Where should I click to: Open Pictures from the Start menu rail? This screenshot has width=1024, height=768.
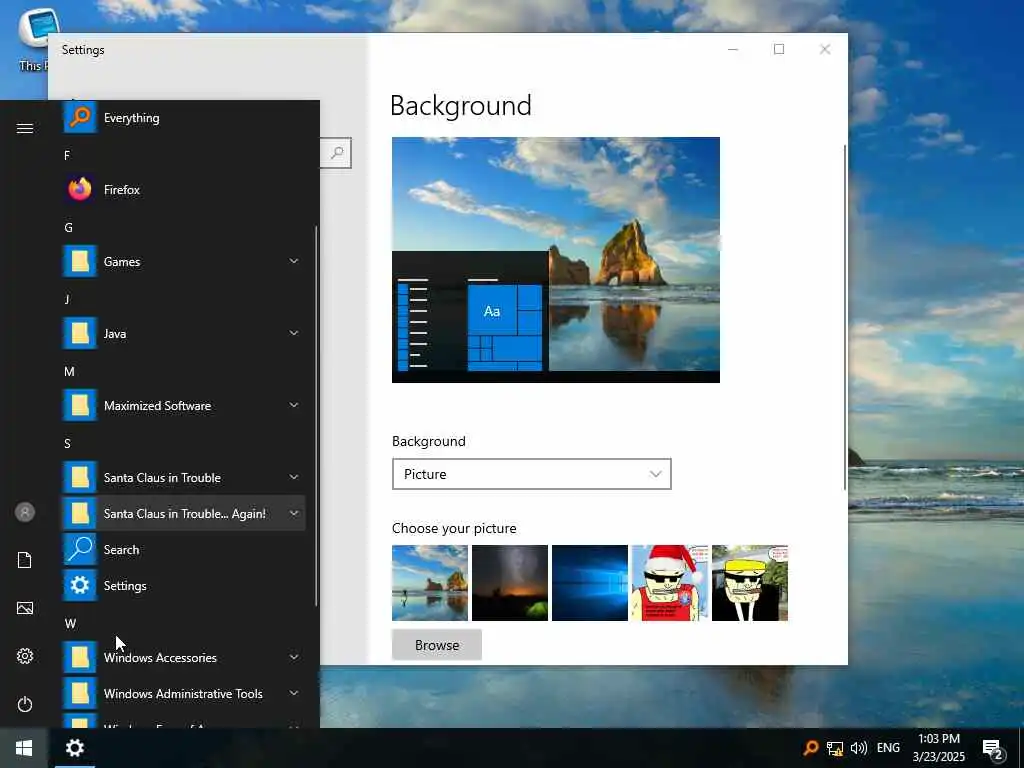(x=25, y=608)
